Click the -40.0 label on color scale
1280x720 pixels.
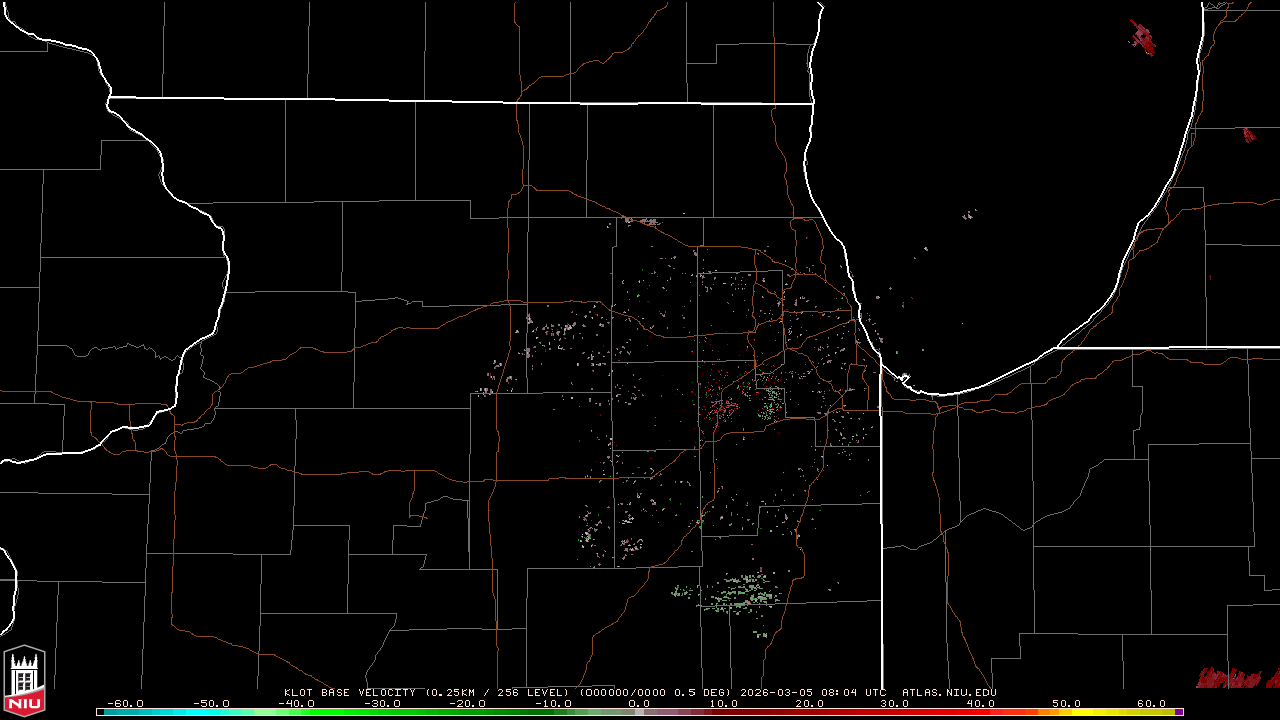coord(297,704)
